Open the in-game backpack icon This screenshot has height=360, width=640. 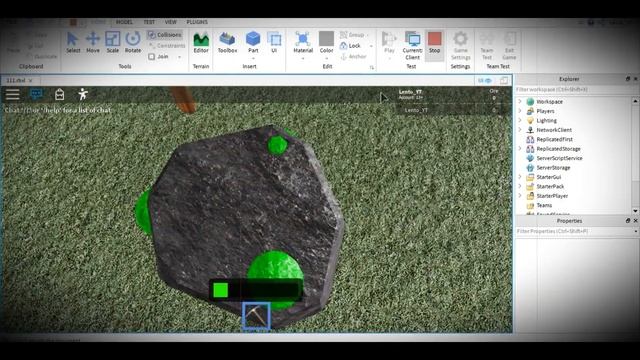pos(60,94)
